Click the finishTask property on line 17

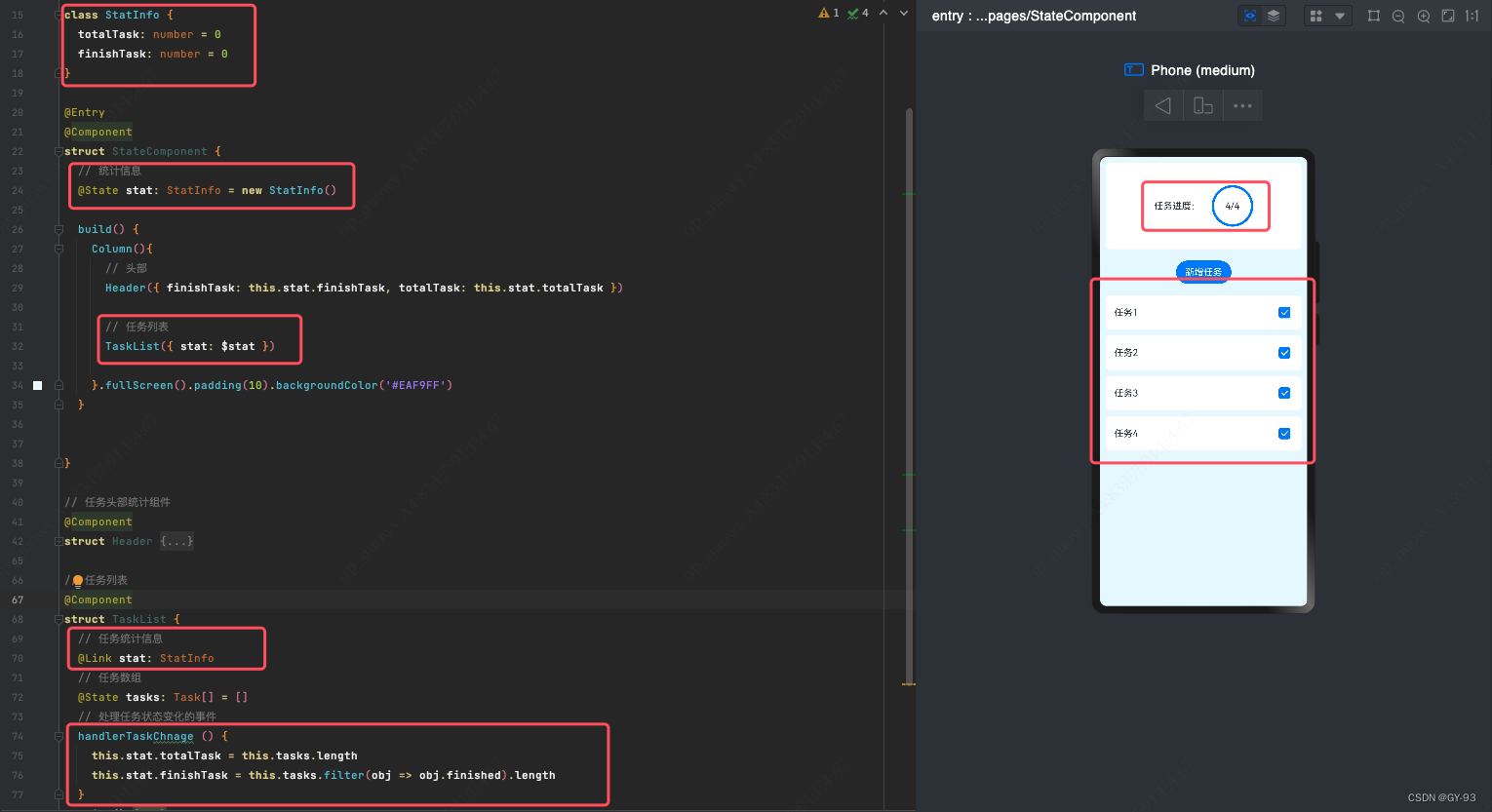(112, 54)
